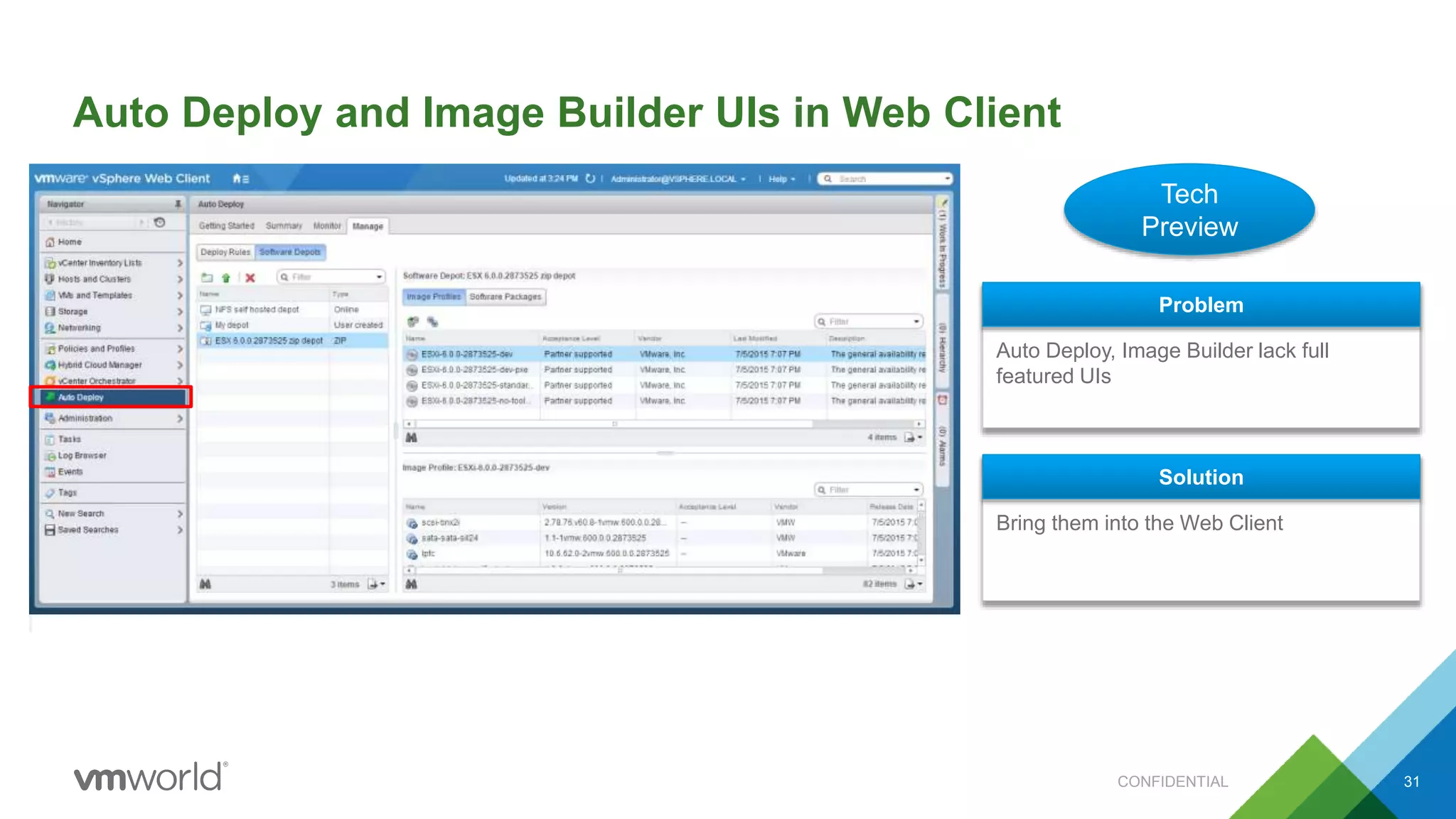Click the Log Browser icon

point(50,456)
